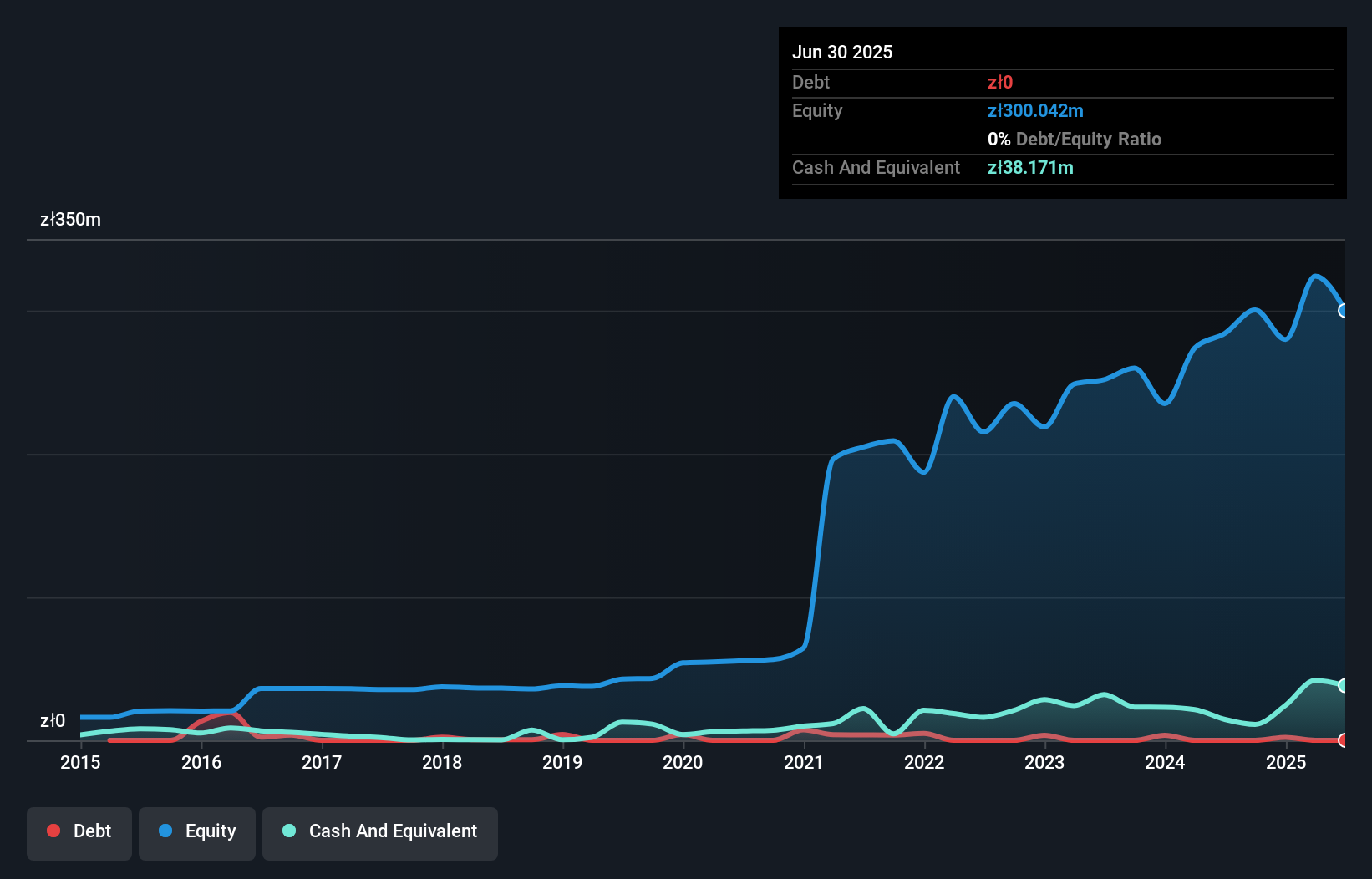Toggle the Debt series visibility

click(79, 831)
